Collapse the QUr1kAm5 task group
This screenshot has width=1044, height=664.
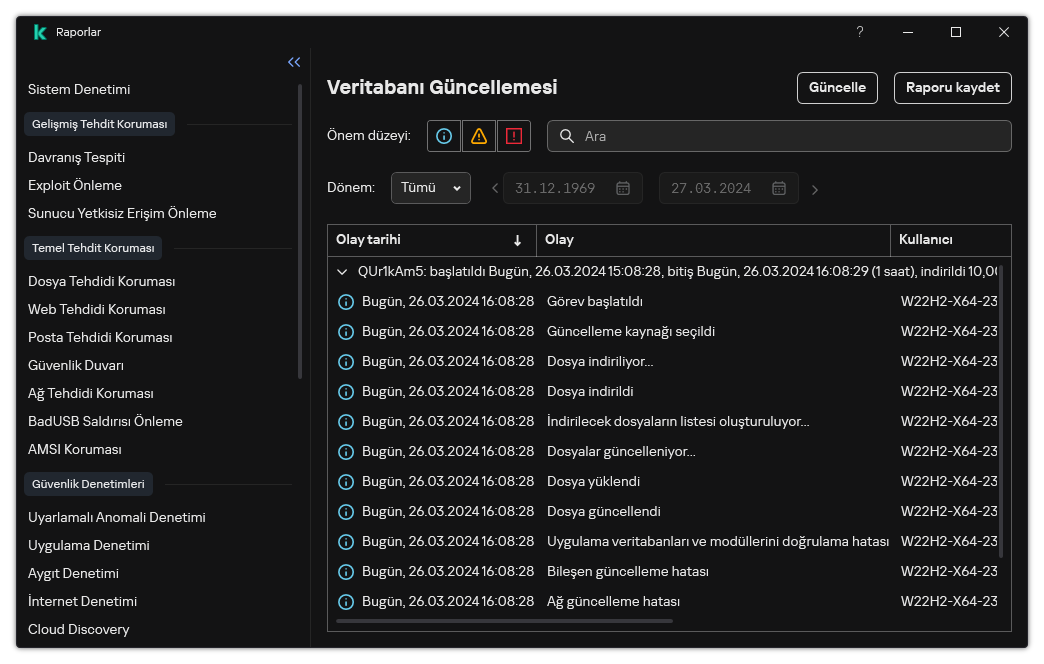click(345, 271)
